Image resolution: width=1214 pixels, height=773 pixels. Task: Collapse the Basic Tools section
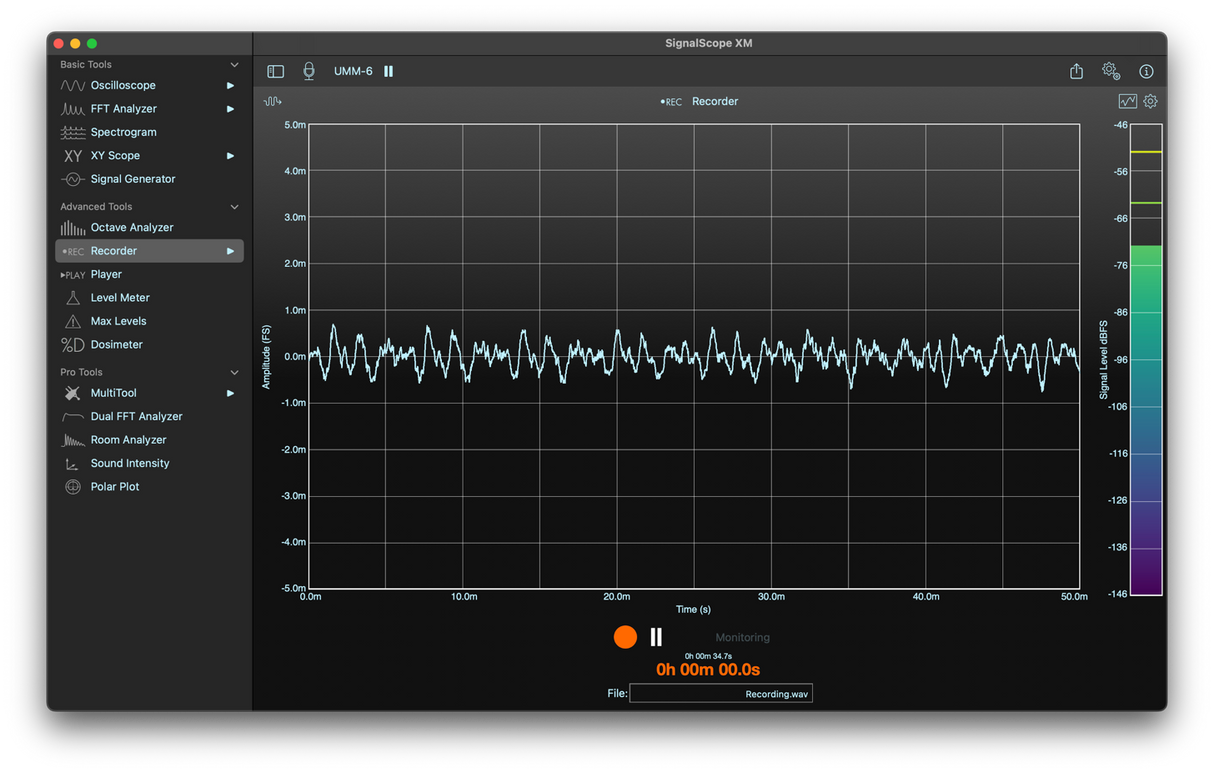click(234, 65)
